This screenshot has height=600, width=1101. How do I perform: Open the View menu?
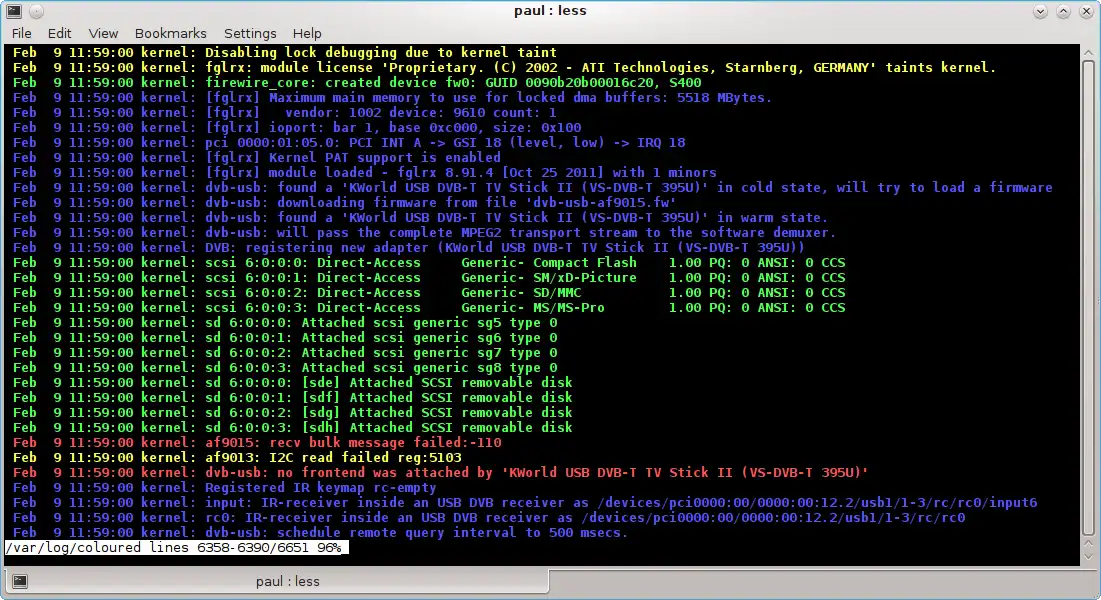coord(103,33)
